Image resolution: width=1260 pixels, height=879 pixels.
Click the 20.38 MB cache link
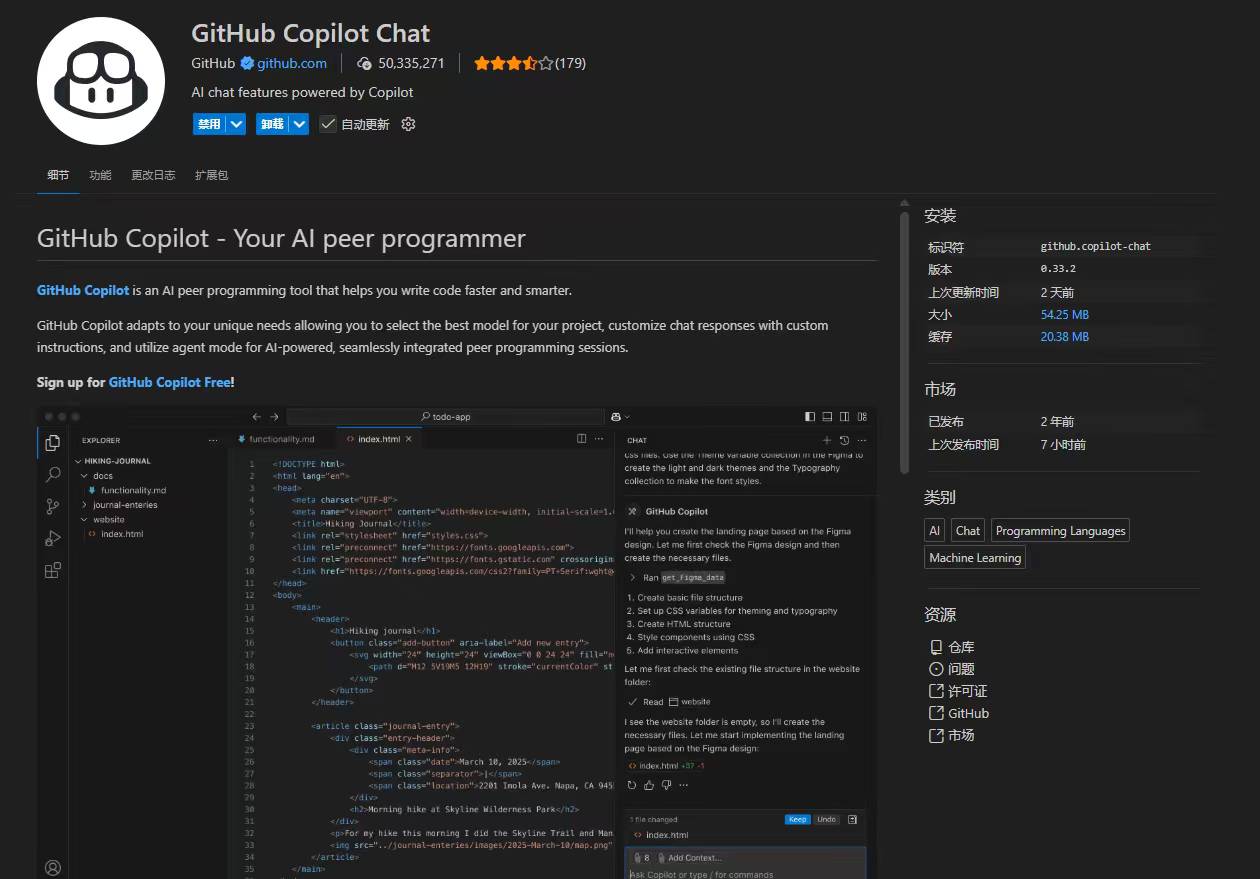tap(1064, 337)
